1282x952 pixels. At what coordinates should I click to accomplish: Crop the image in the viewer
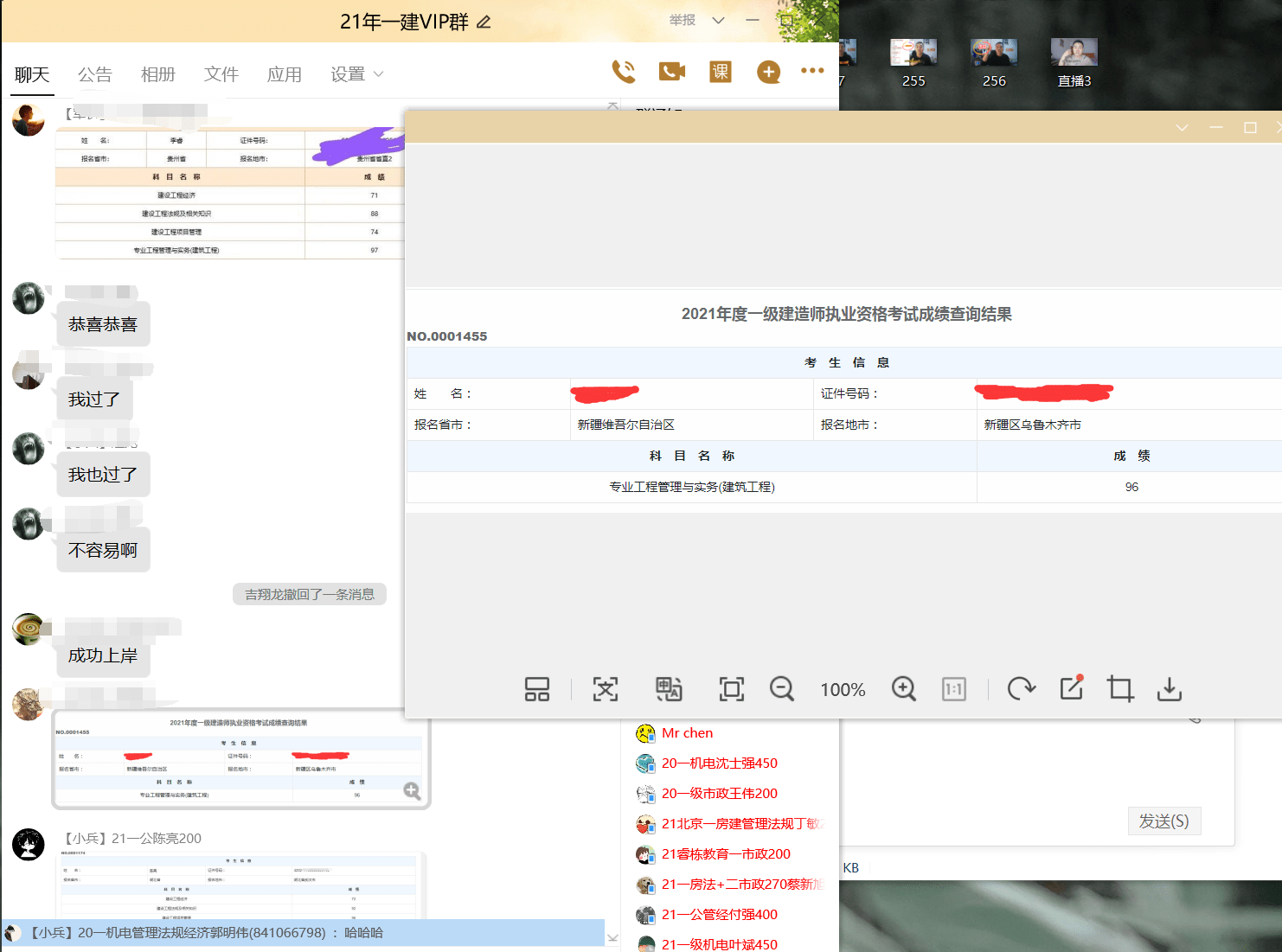point(1120,689)
